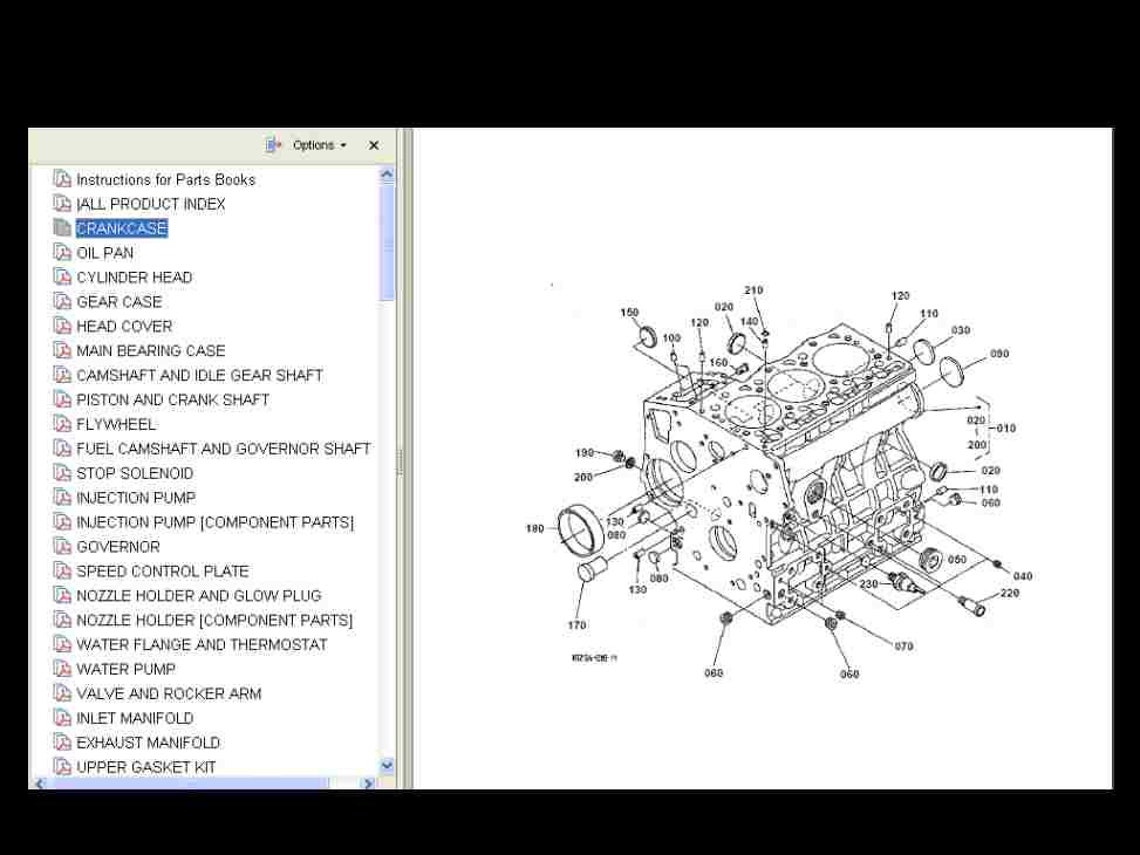Open the NOZZLE HOLDER AND GLOW PLUG page
This screenshot has height=855, width=1140.
[x=198, y=595]
